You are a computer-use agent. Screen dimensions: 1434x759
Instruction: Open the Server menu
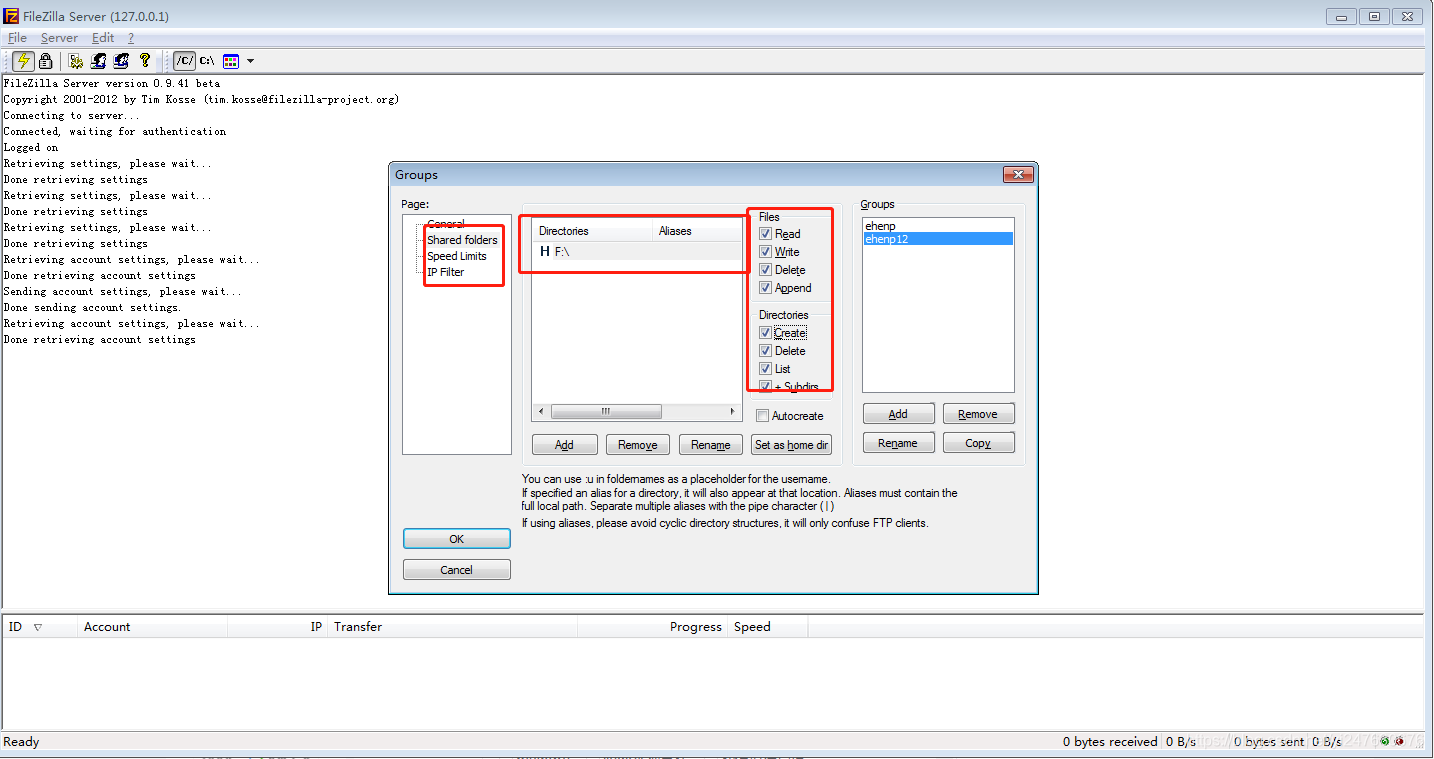point(59,38)
